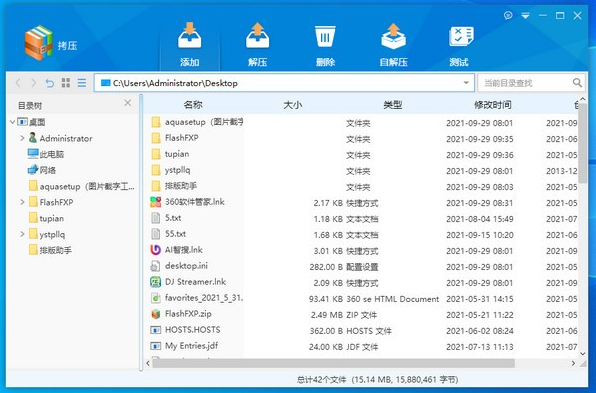Switch to grid icon view
The height and width of the screenshot is (393, 596).
pyautogui.click(x=66, y=83)
